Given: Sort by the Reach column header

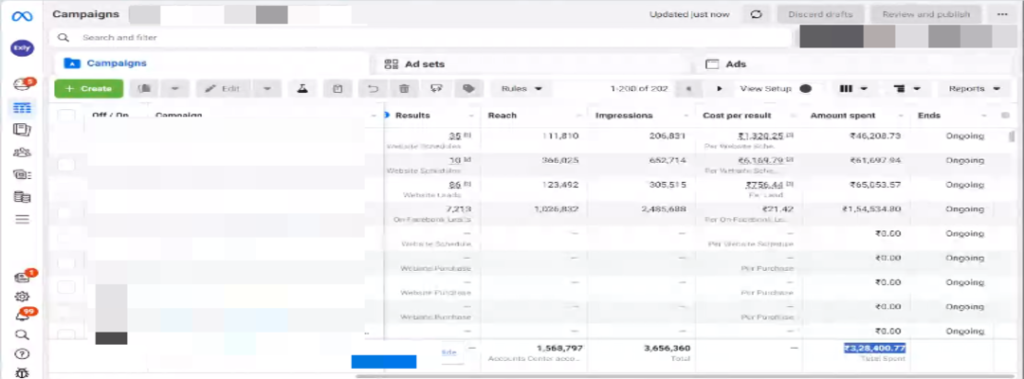Looking at the screenshot, I should point(502,116).
